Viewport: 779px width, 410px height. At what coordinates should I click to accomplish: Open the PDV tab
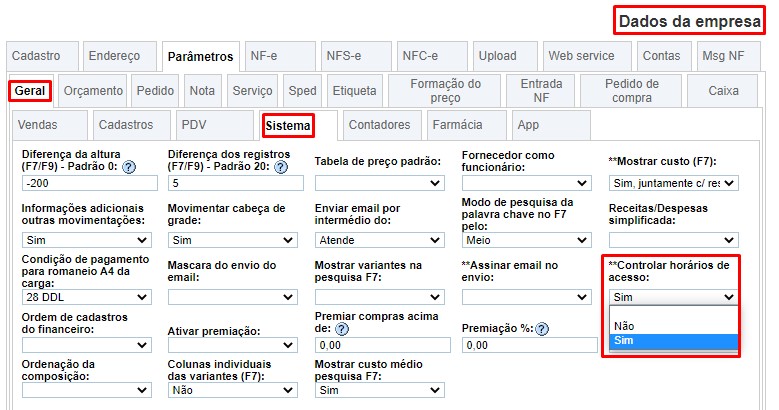point(215,125)
